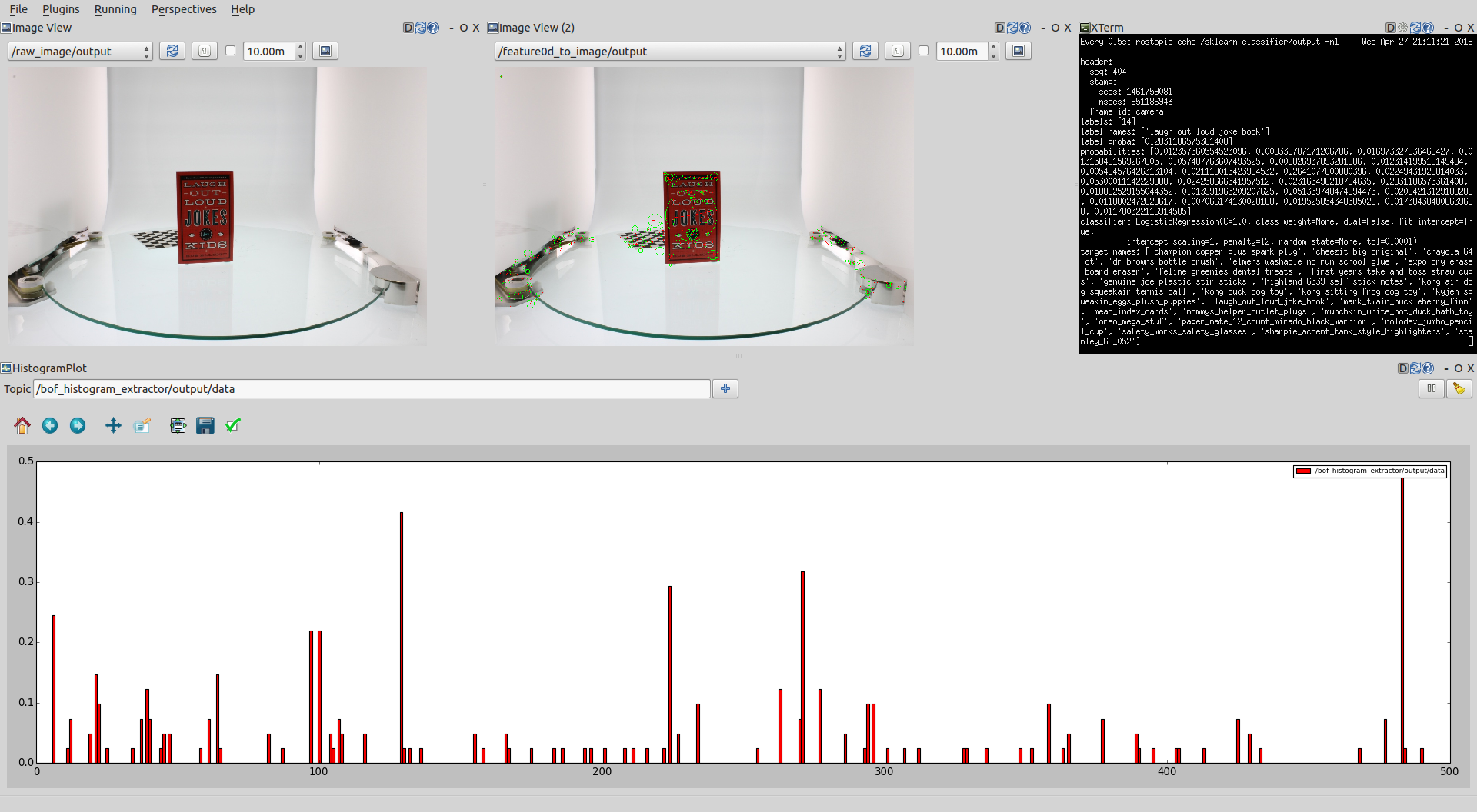This screenshot has height=812, width=1477.
Task: Increase range value in first Image View
Action: tap(301, 47)
